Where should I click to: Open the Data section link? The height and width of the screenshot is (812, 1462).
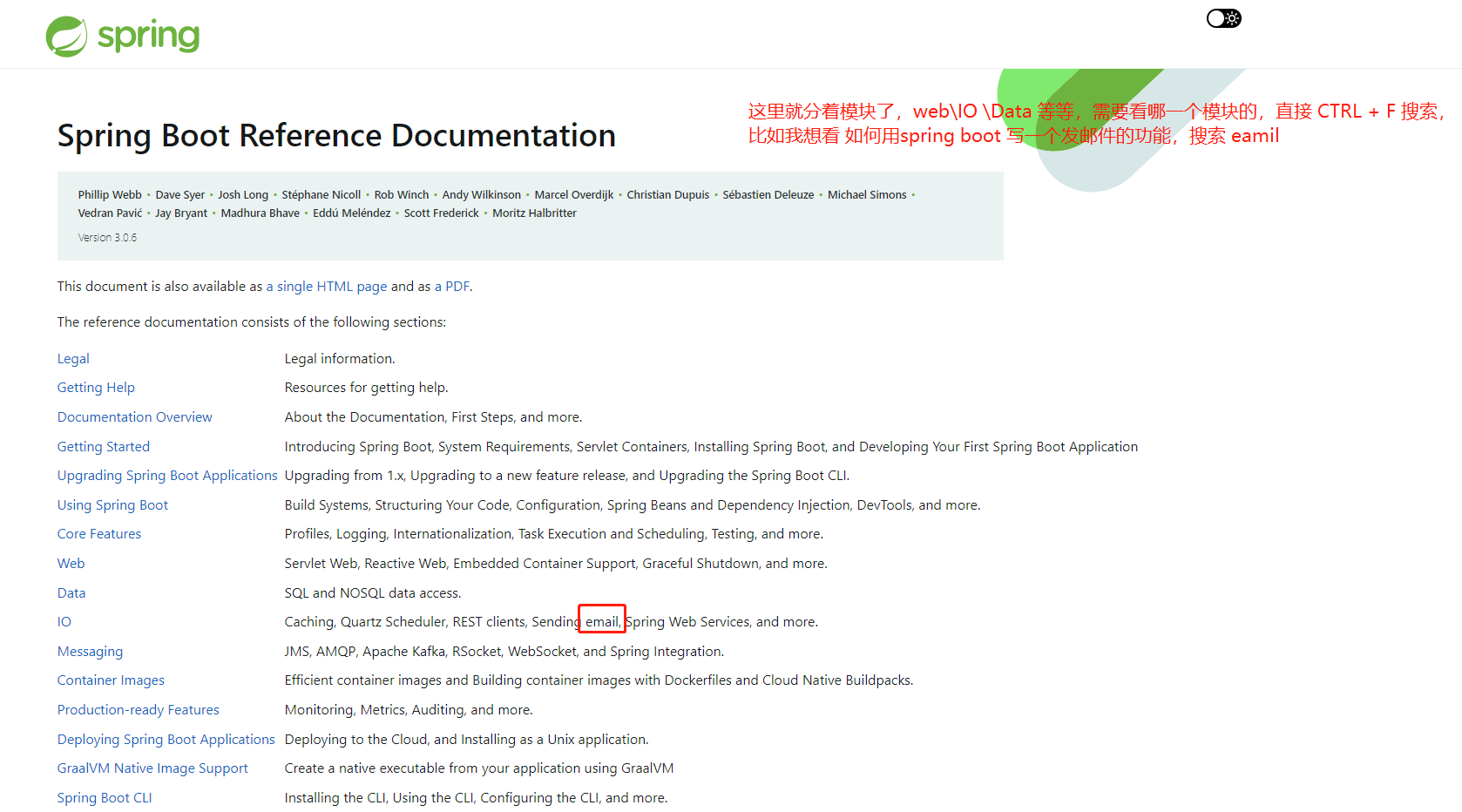pos(71,593)
